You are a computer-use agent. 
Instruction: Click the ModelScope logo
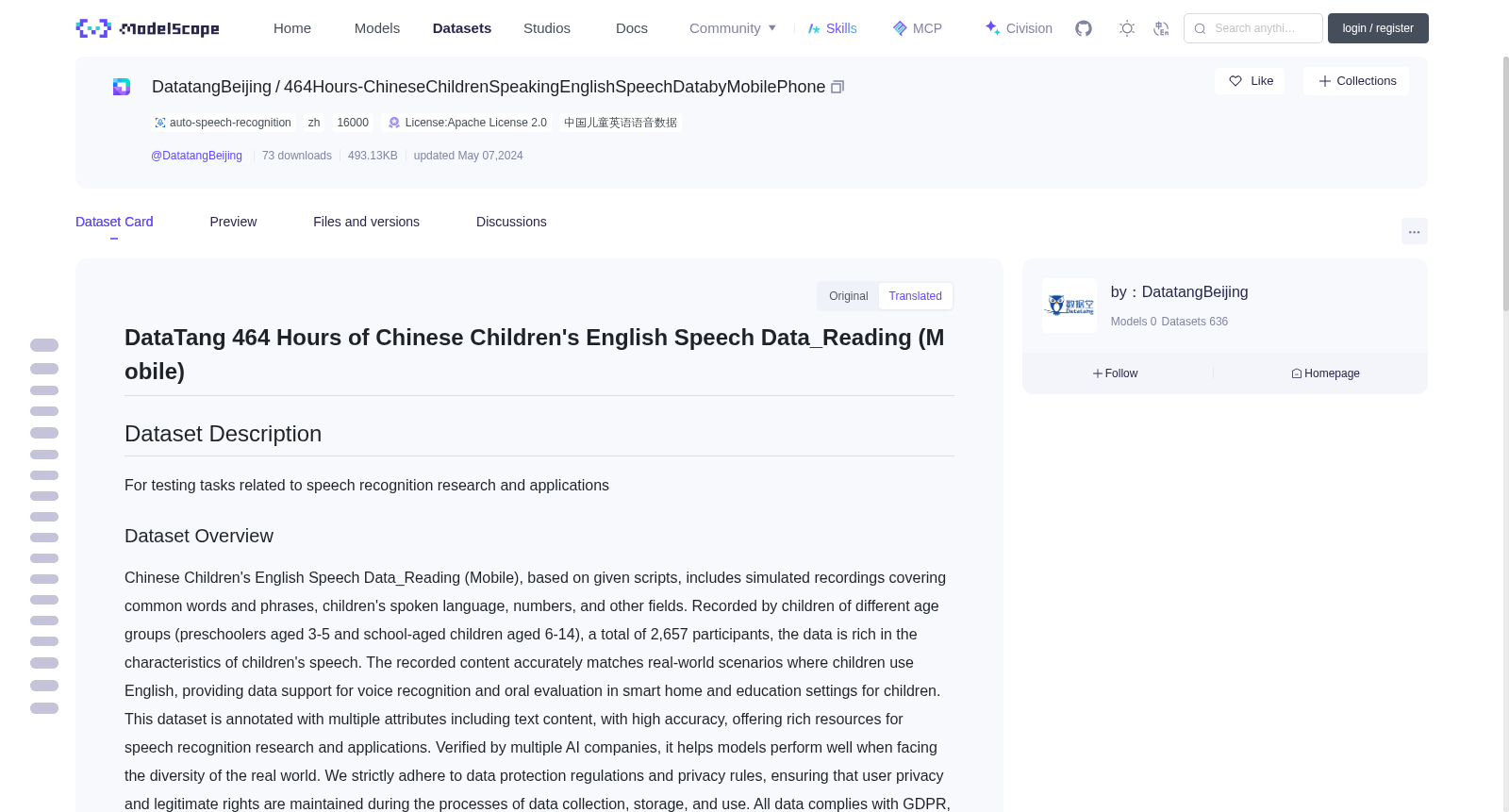(148, 28)
